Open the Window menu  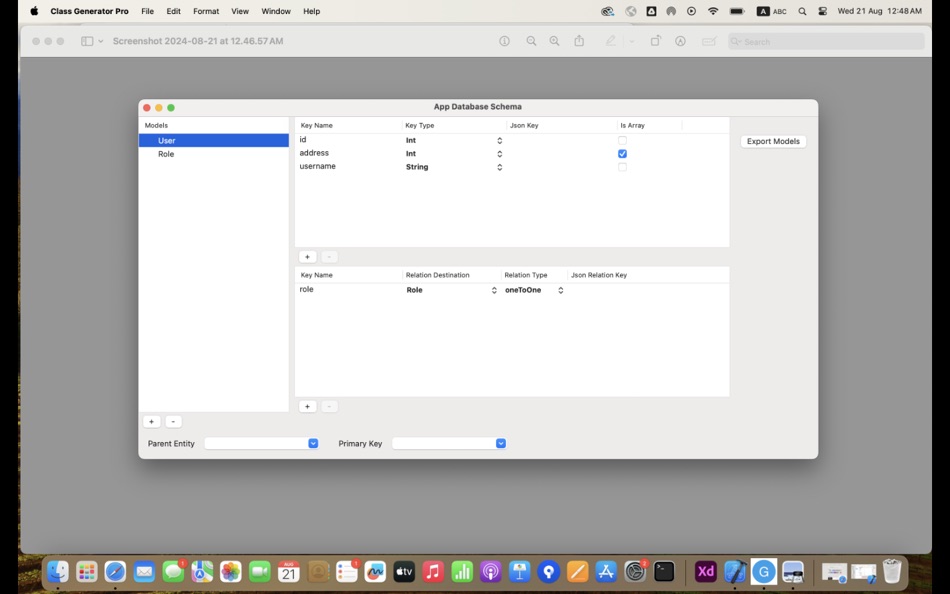275,11
